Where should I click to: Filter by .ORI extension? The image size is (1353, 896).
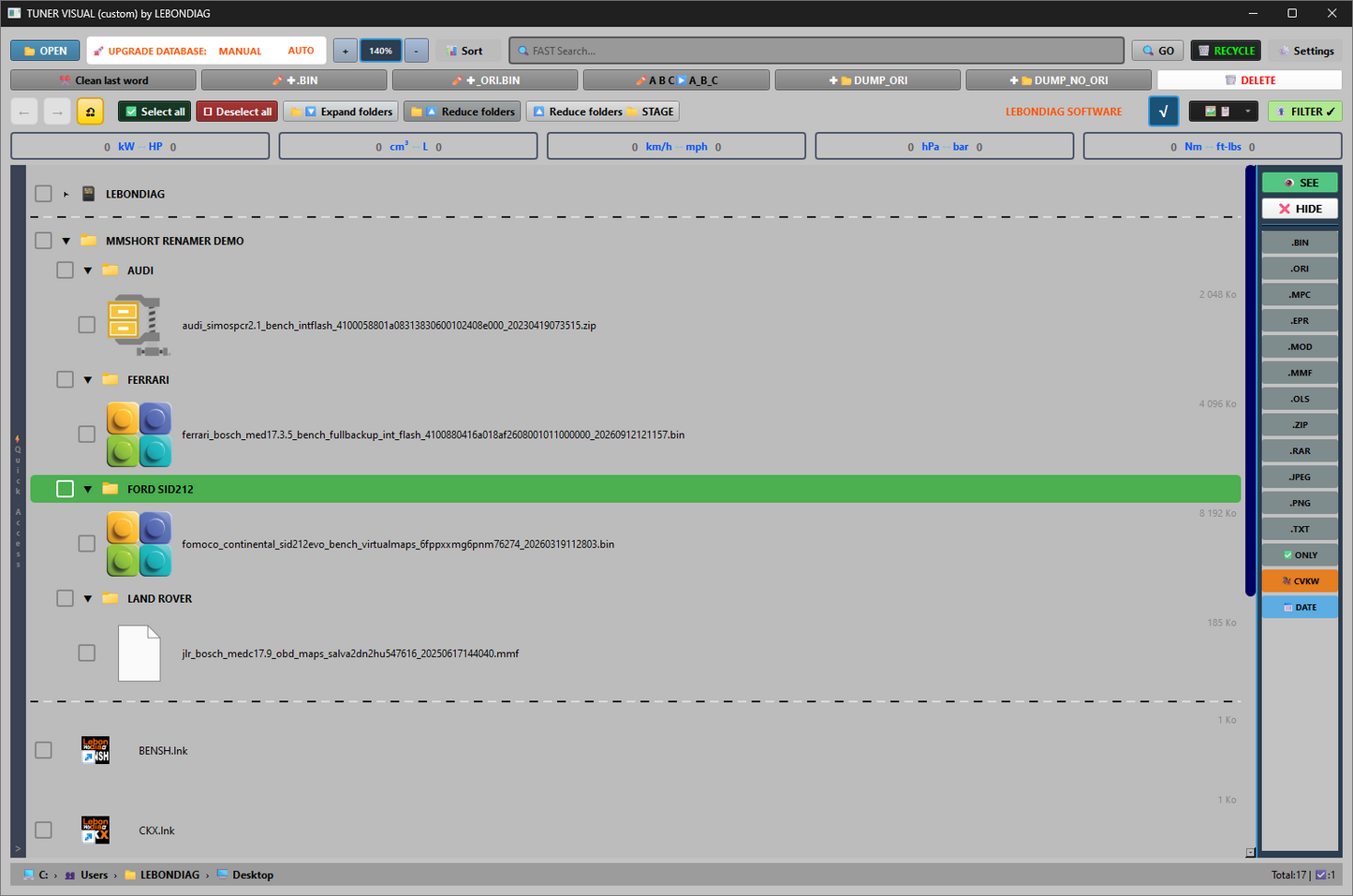point(1300,269)
